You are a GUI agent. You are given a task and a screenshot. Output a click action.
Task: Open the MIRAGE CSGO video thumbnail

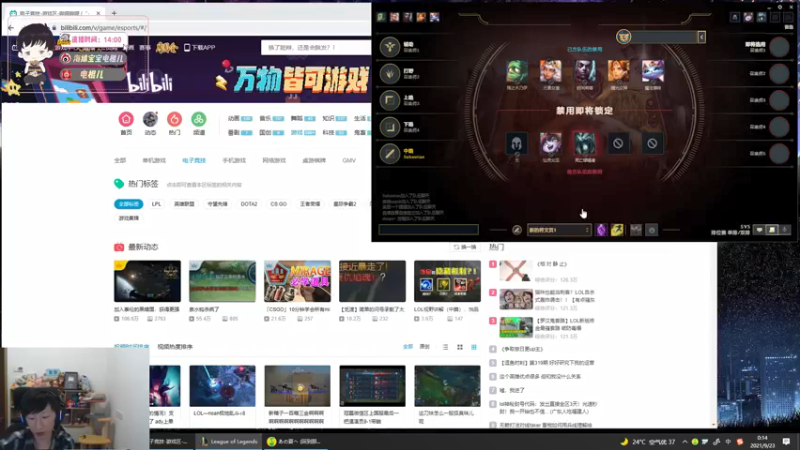297,281
